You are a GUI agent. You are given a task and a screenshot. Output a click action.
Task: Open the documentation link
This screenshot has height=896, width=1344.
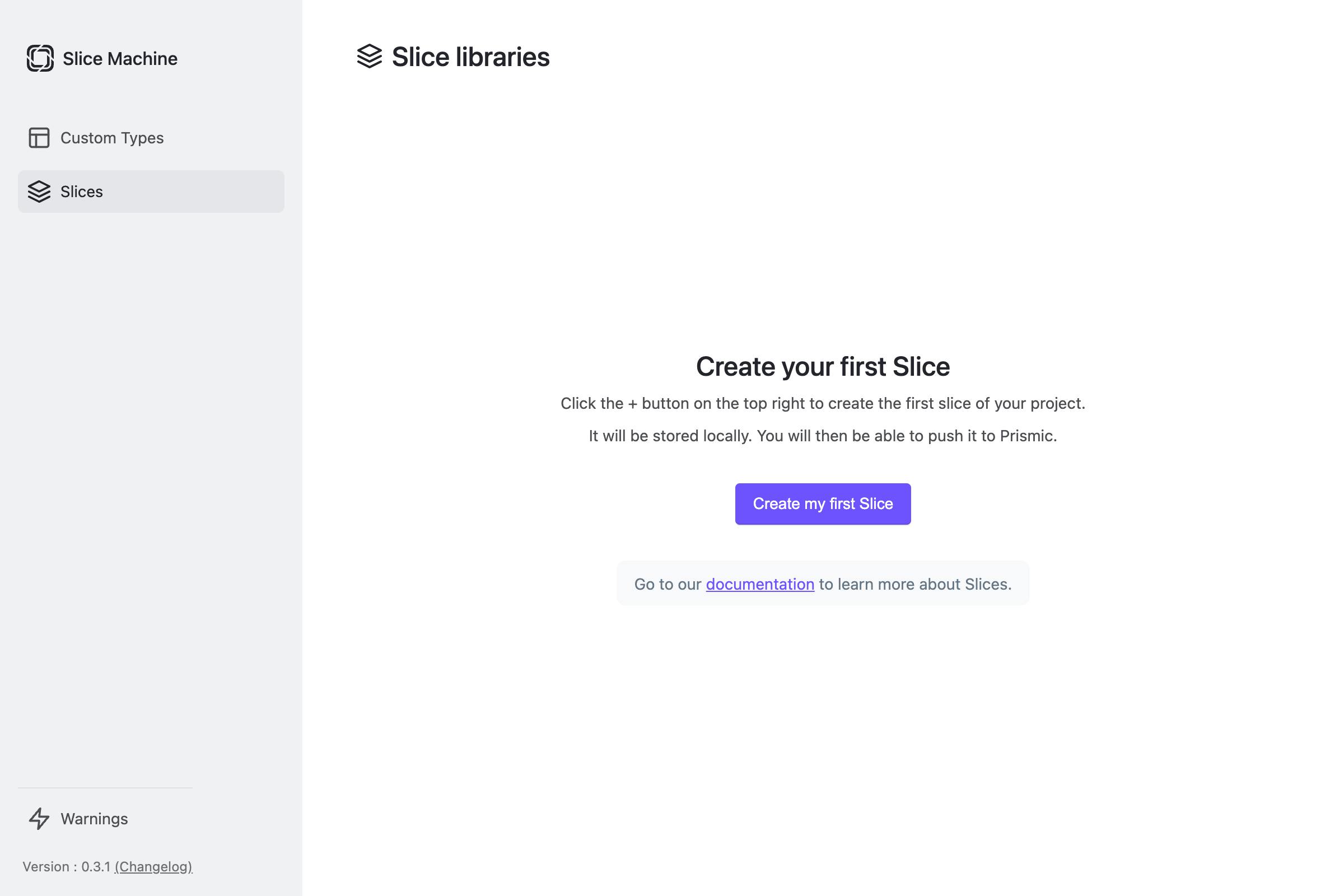(x=760, y=584)
